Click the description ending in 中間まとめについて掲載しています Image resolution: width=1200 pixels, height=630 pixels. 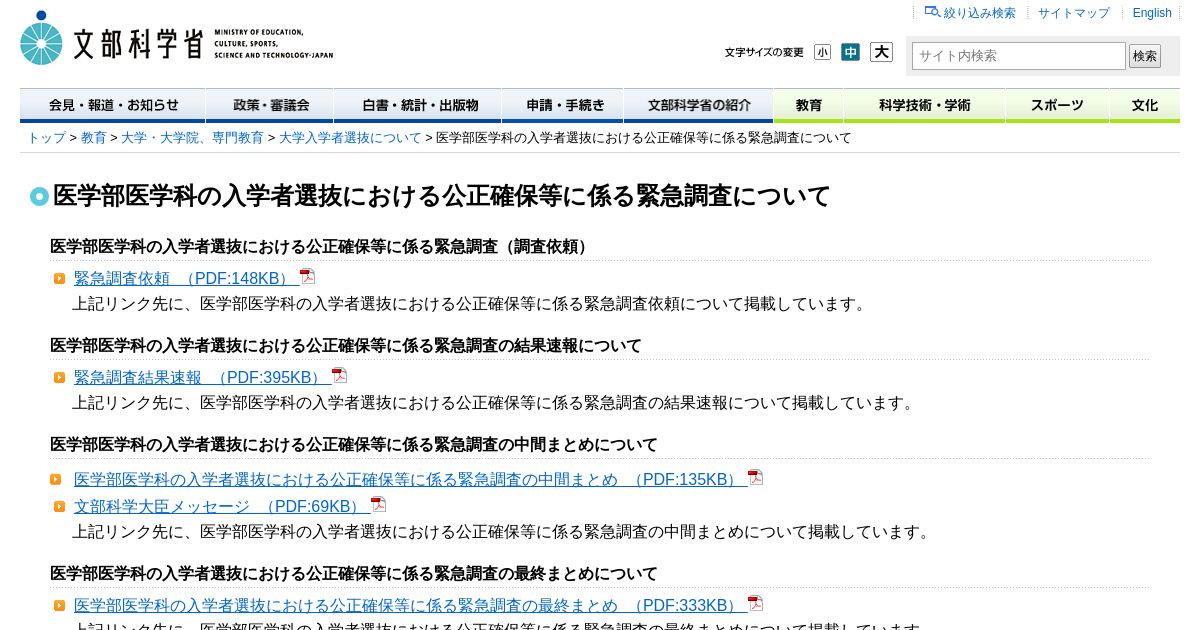503,532
